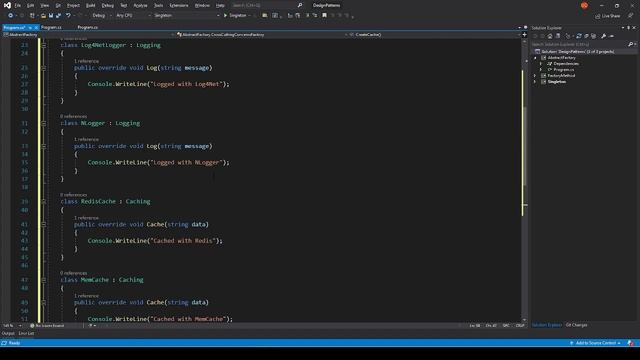
Task: Click Switch Views icon in Solution Explorer
Action: point(558,36)
